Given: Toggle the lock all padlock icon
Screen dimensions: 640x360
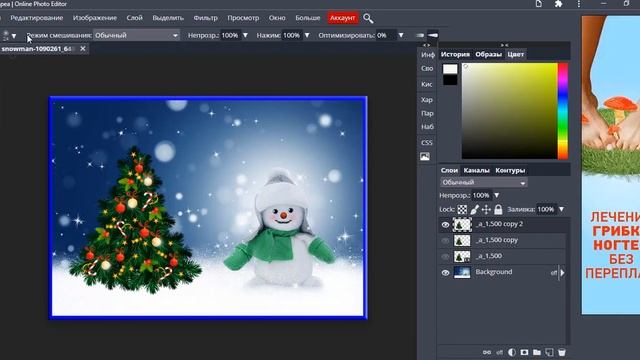Looking at the screenshot, I should (498, 210).
